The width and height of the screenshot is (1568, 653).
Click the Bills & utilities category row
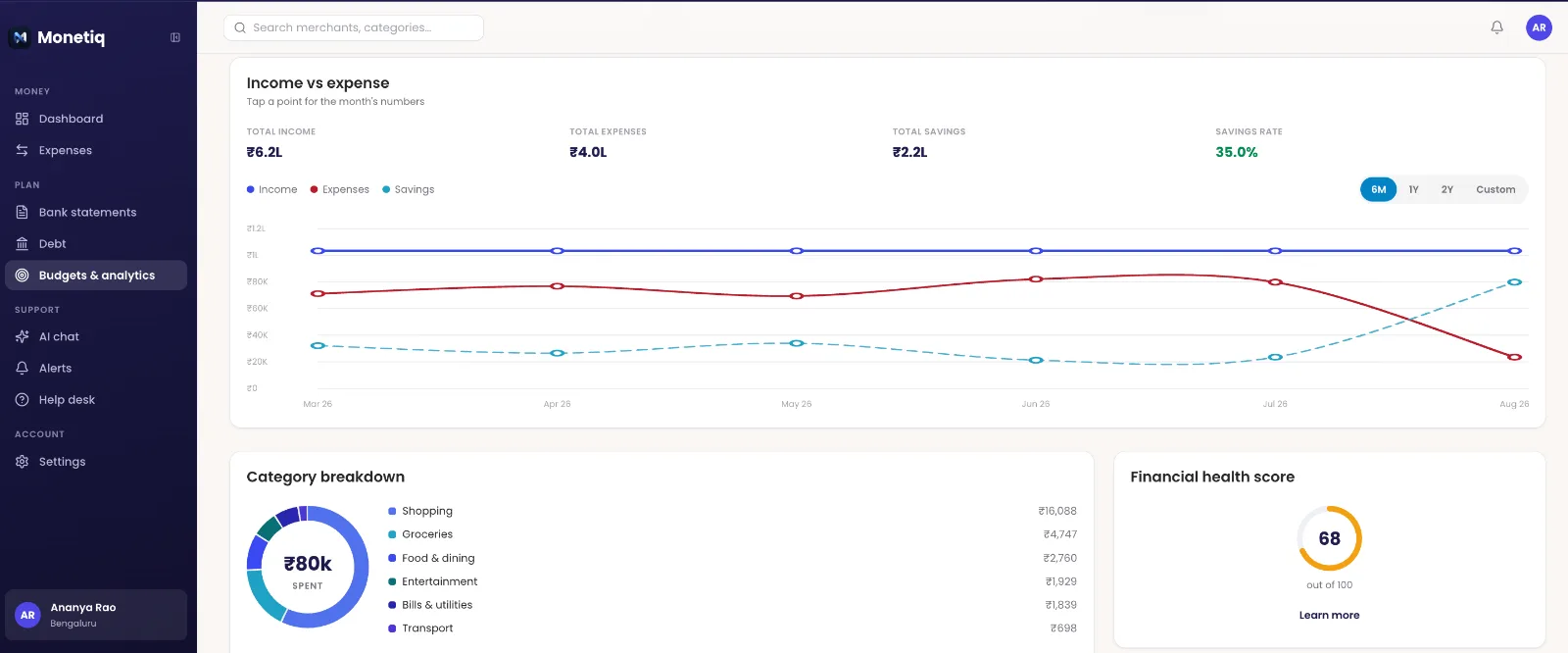point(732,605)
